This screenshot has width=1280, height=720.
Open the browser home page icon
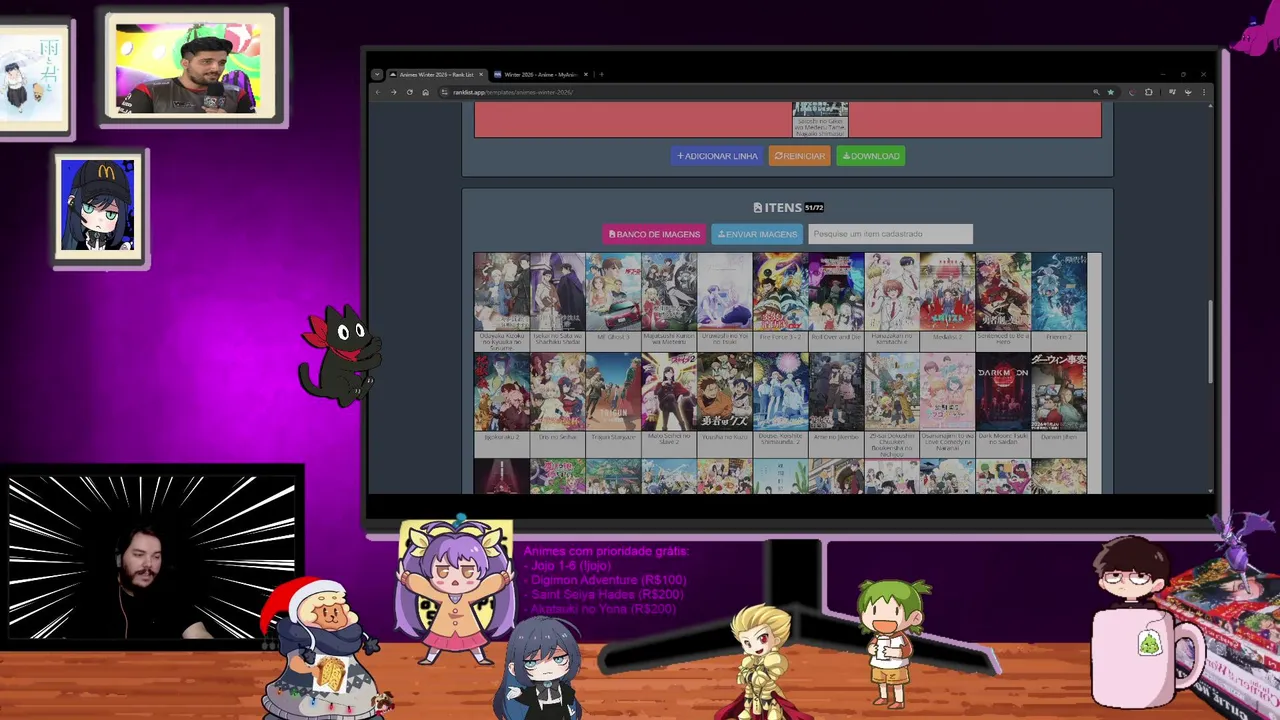pyautogui.click(x=425, y=92)
